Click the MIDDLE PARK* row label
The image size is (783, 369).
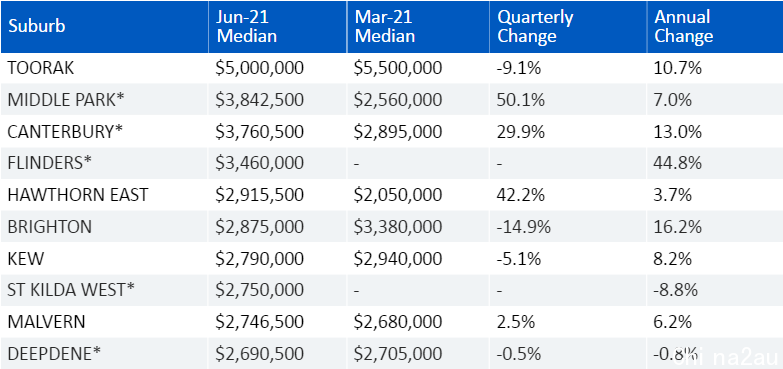pyautogui.click(x=65, y=99)
